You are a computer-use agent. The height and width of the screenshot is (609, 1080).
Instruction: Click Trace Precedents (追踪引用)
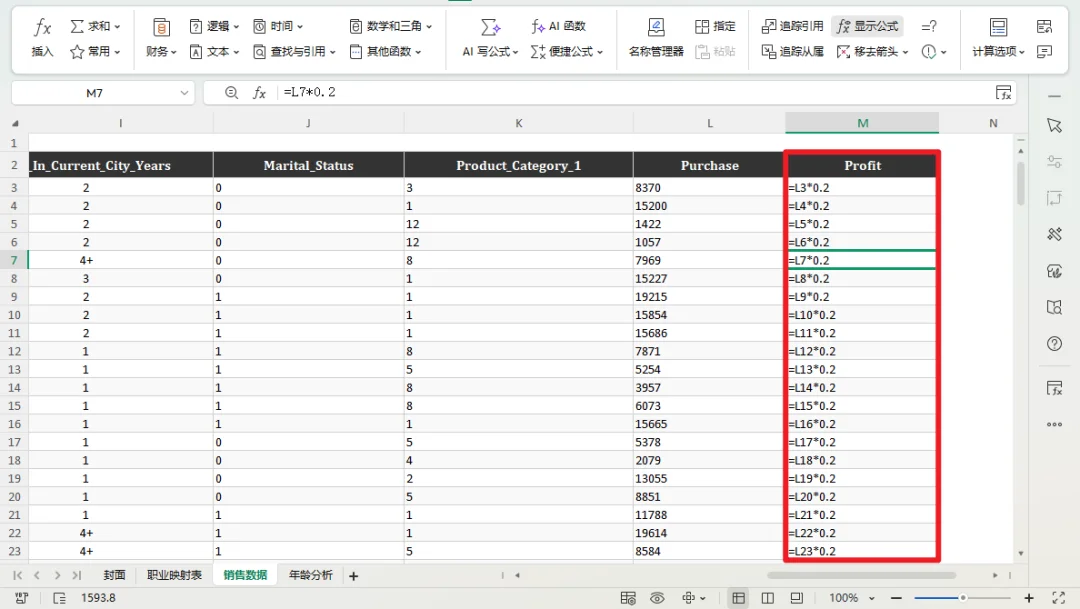coord(793,26)
